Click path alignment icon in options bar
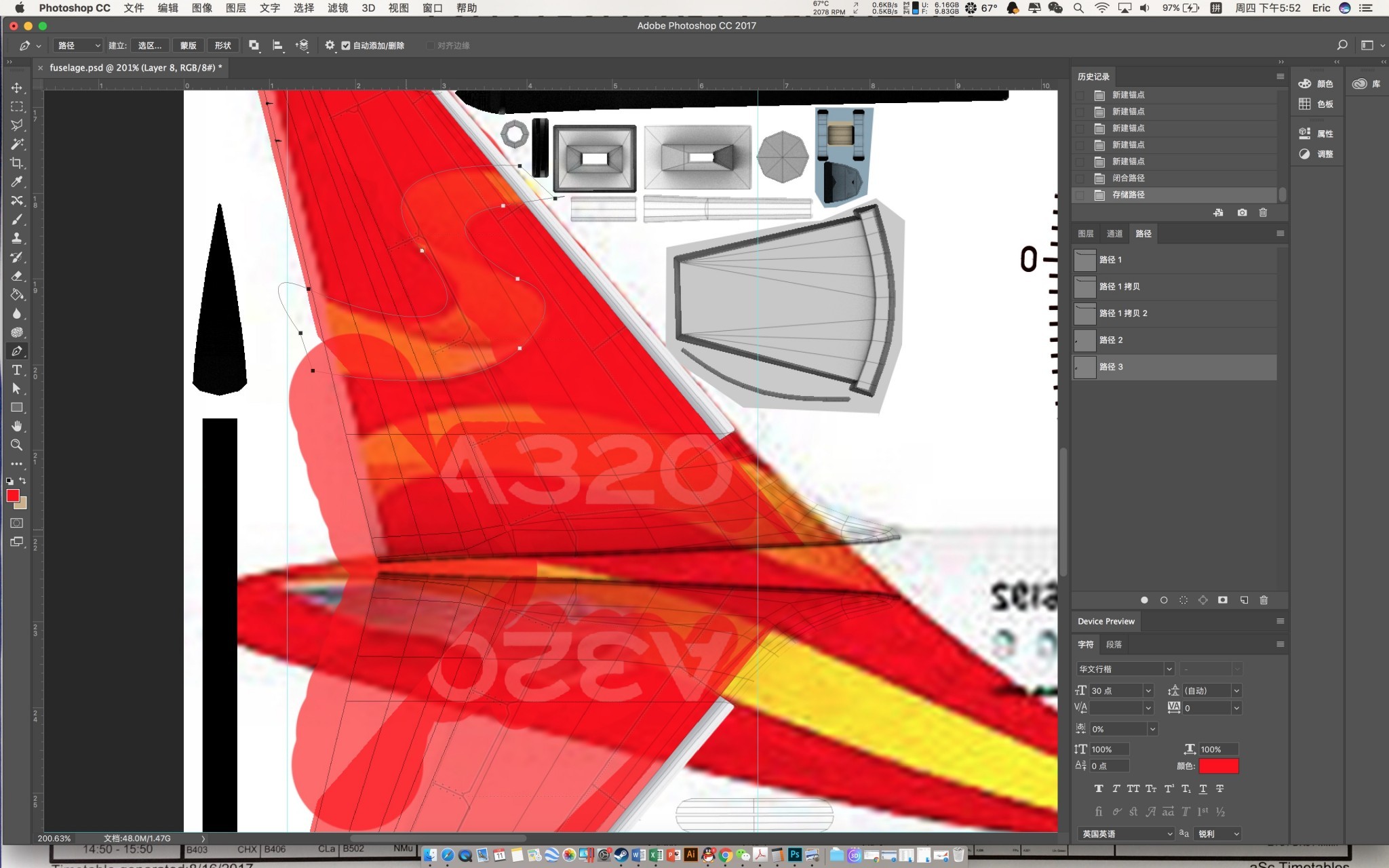Viewport: 1389px width, 868px height. pos(277,45)
